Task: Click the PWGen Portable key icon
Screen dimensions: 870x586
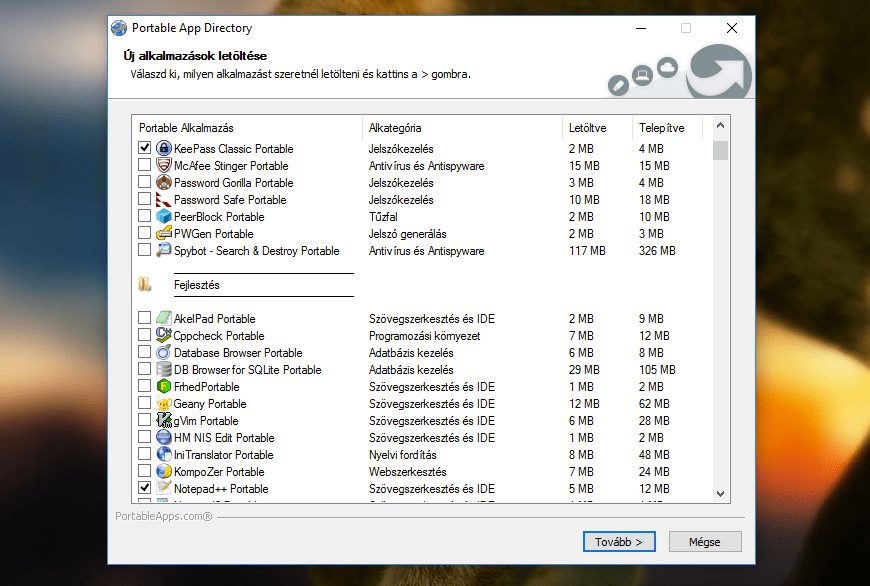Action: coord(164,233)
